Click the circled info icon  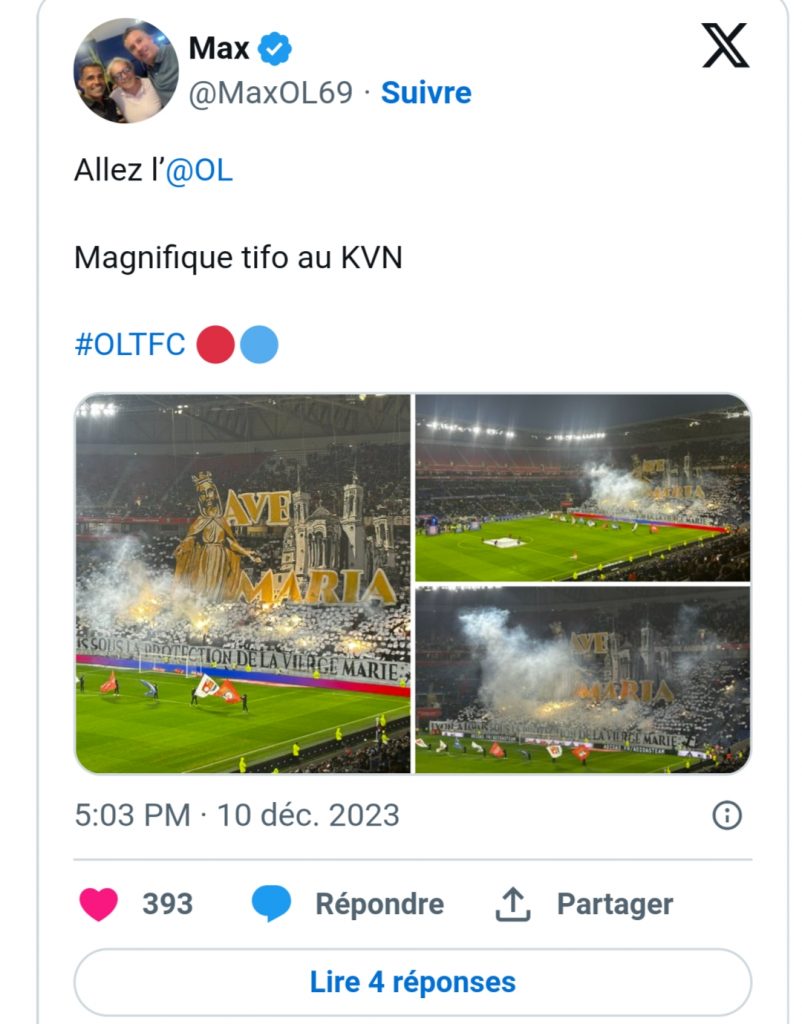pyautogui.click(x=727, y=816)
